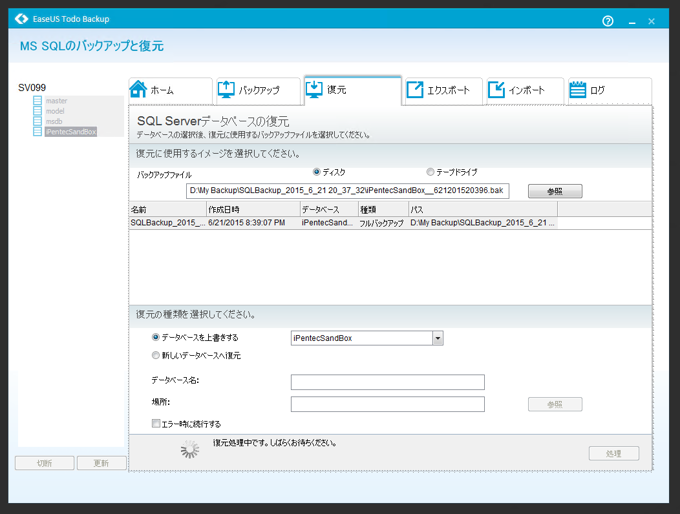Image resolution: width=680 pixels, height=514 pixels.
Task: Open the ログ tab
Action: click(x=610, y=91)
